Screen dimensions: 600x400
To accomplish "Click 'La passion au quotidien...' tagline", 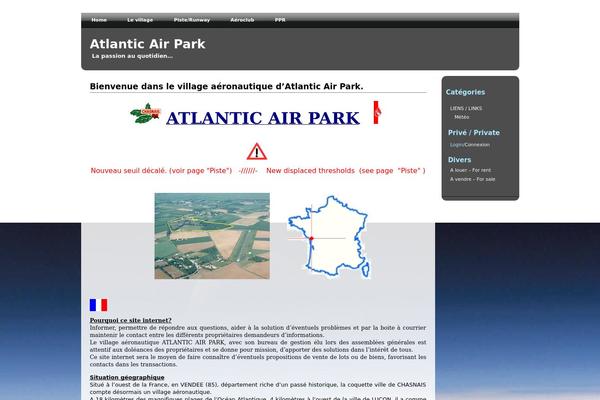I will 132,56.
